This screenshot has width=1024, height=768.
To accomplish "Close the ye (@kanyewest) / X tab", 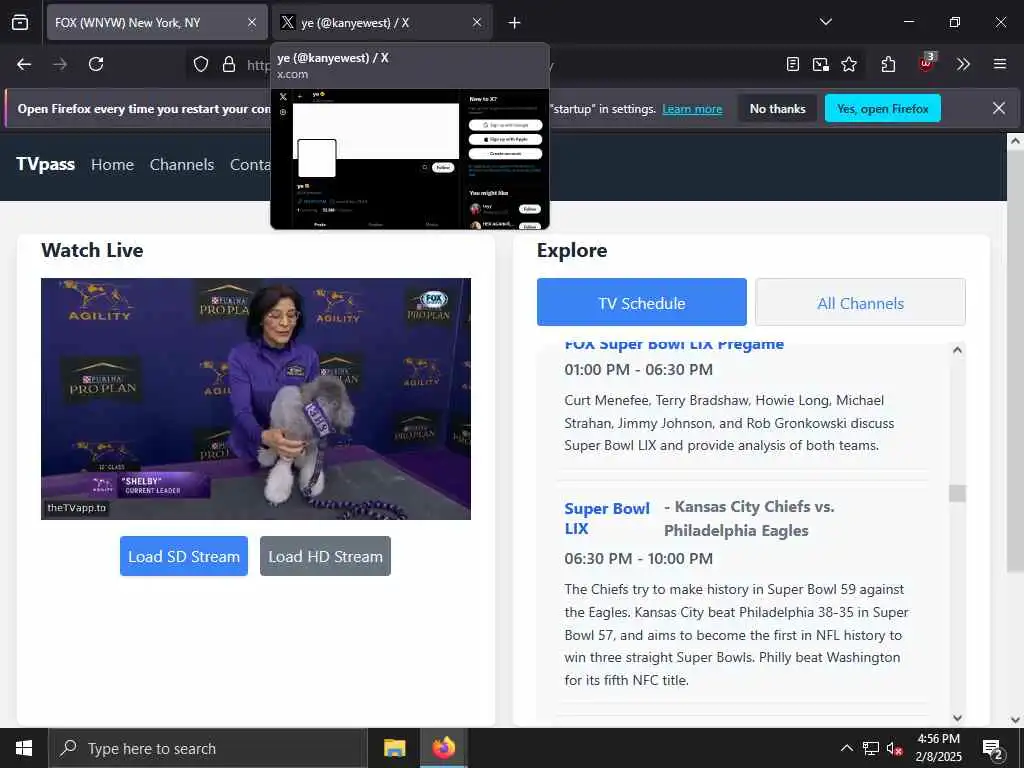I will tap(477, 23).
